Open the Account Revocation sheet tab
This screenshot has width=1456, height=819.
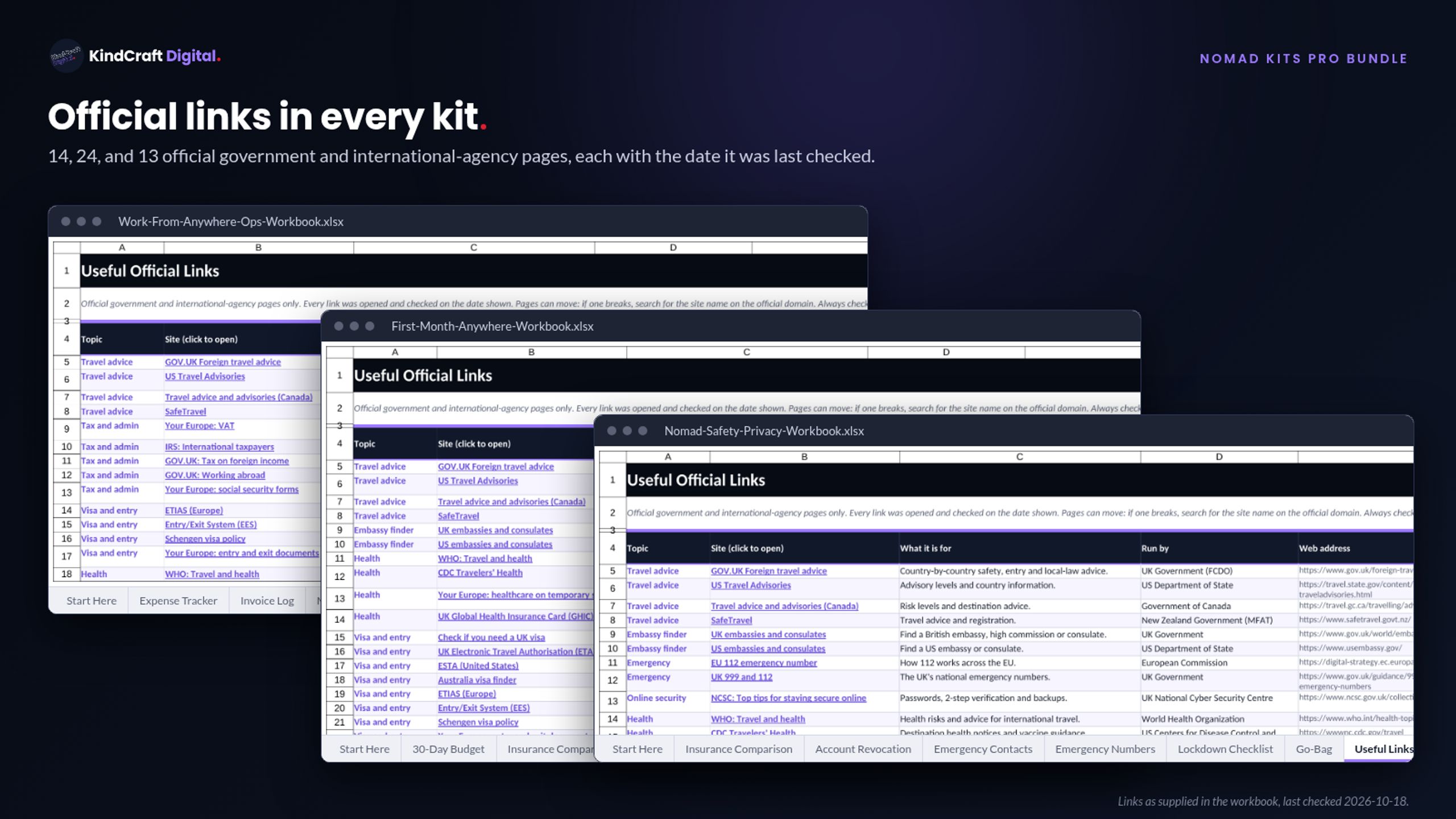point(863,749)
